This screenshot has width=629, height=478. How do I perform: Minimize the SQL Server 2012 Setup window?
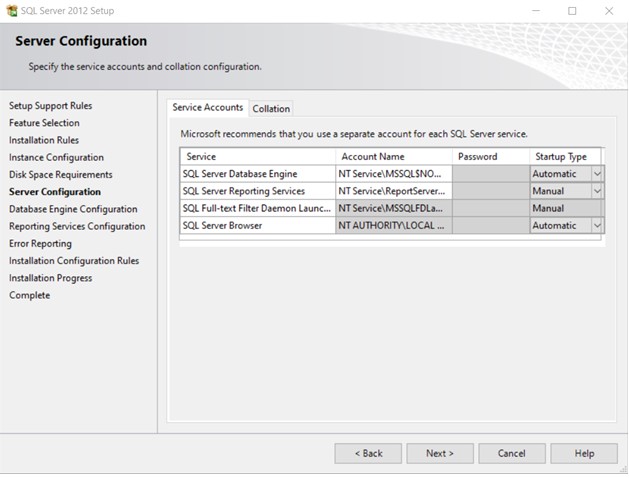(536, 11)
